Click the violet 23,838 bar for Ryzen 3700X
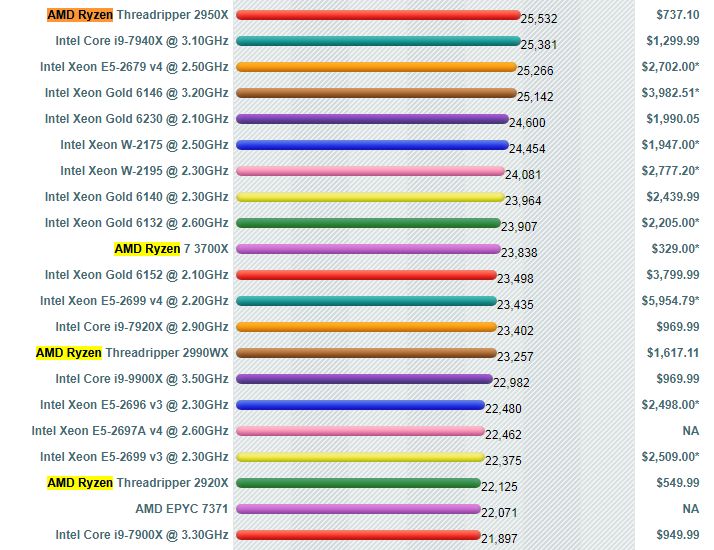 tap(368, 249)
